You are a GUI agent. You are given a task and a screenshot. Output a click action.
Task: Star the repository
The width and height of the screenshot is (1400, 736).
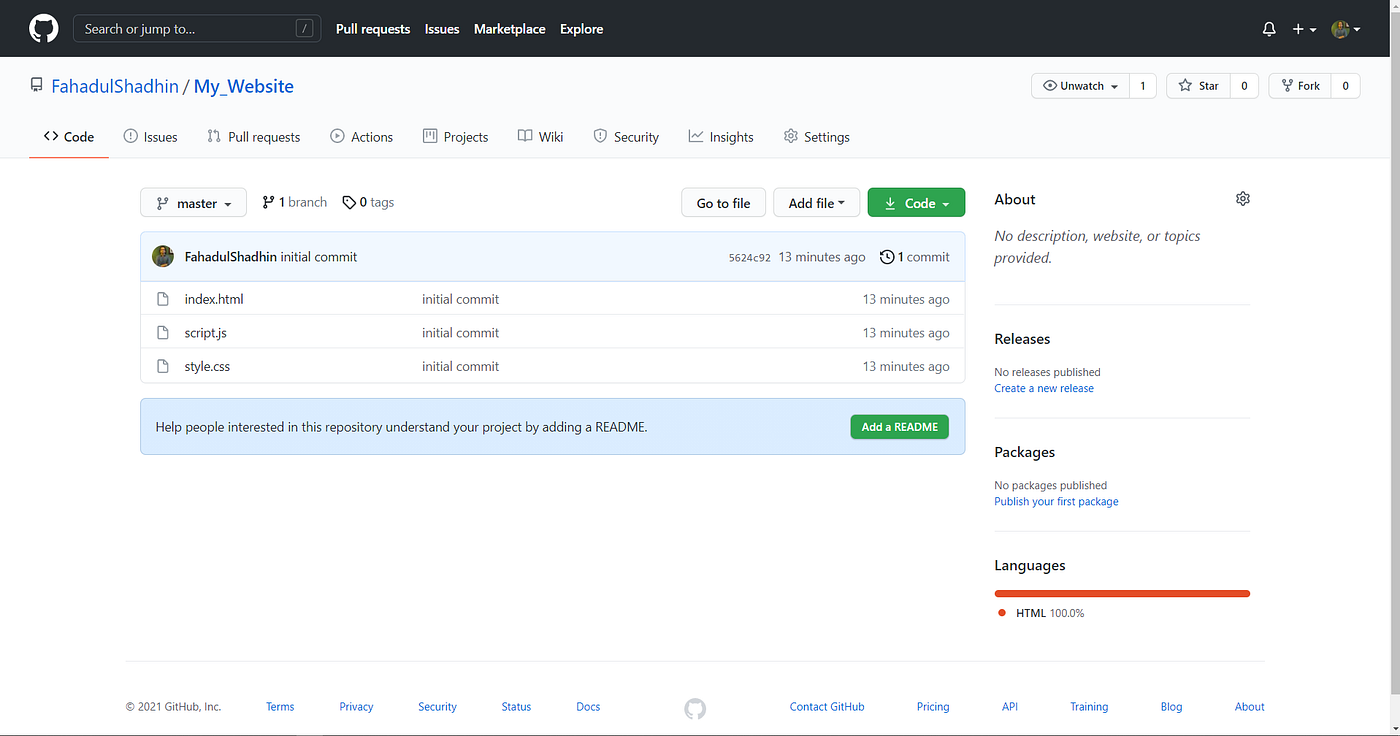click(x=1198, y=86)
